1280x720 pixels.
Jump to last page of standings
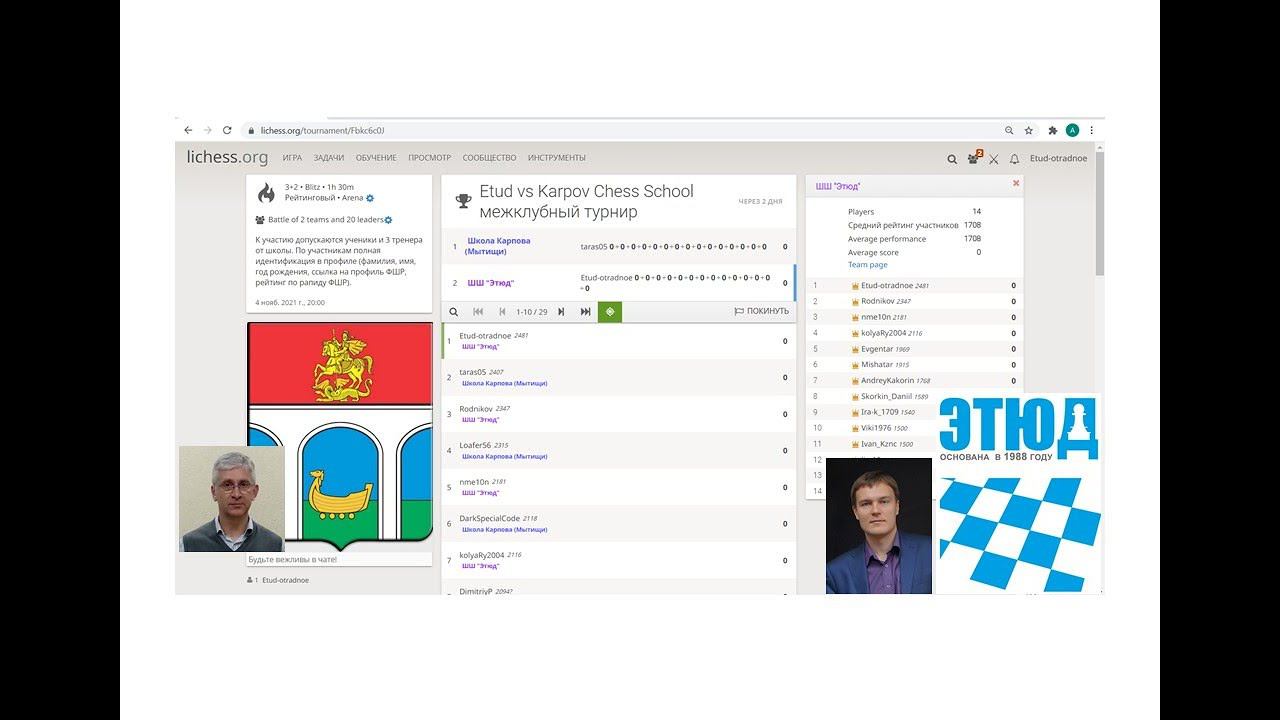pos(585,312)
